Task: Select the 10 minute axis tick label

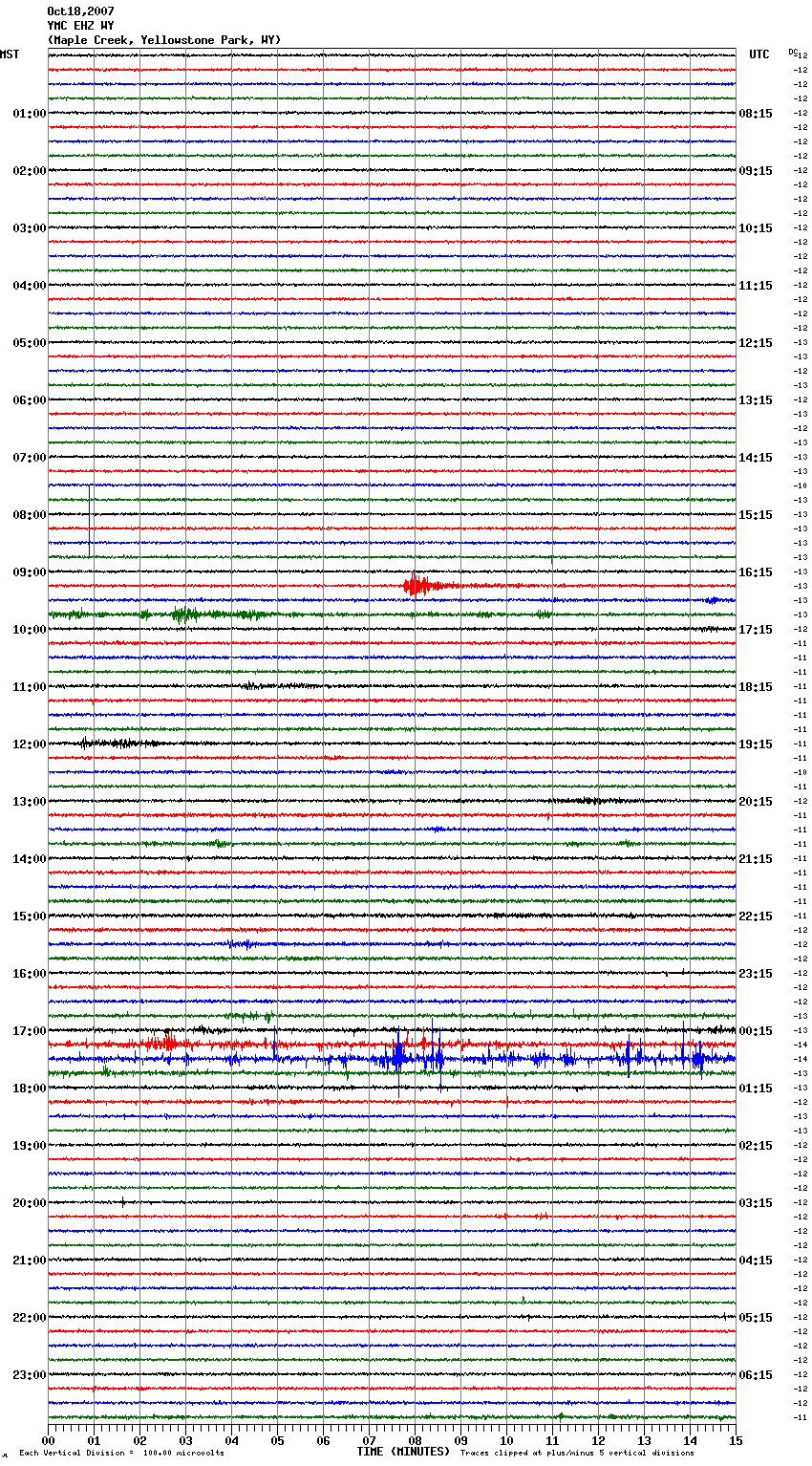Action: coord(506,1440)
